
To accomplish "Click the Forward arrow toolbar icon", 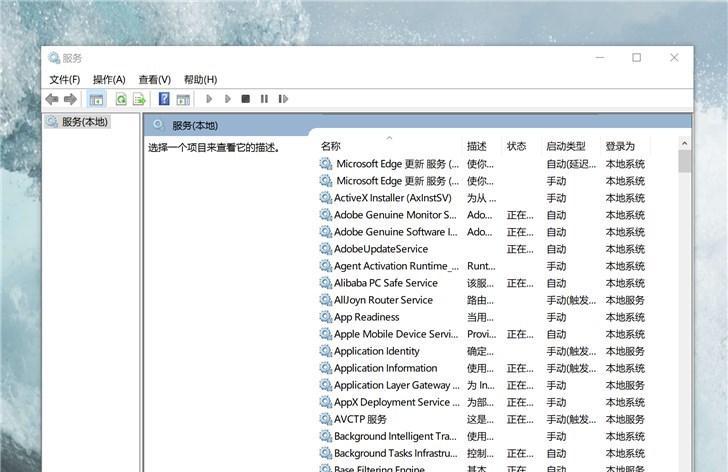I will click(70, 99).
